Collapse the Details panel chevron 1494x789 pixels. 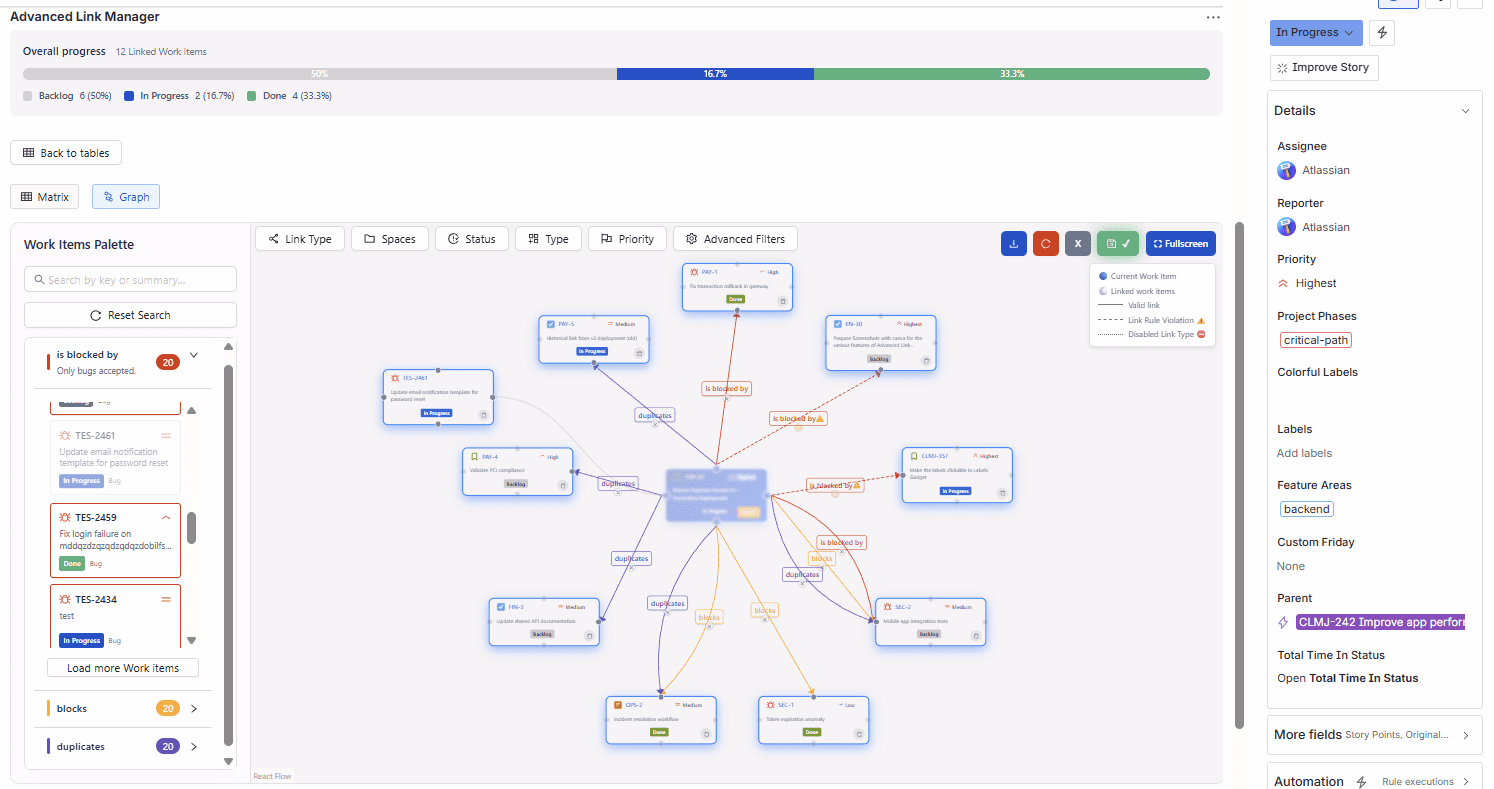tap(1465, 110)
